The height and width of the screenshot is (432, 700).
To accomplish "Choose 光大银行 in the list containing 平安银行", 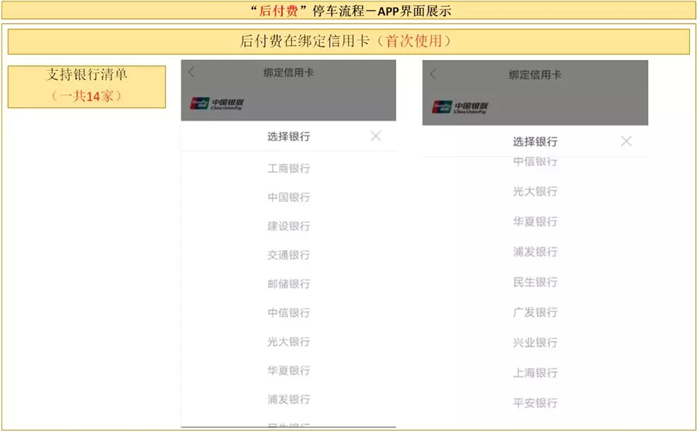I will pos(535,191).
